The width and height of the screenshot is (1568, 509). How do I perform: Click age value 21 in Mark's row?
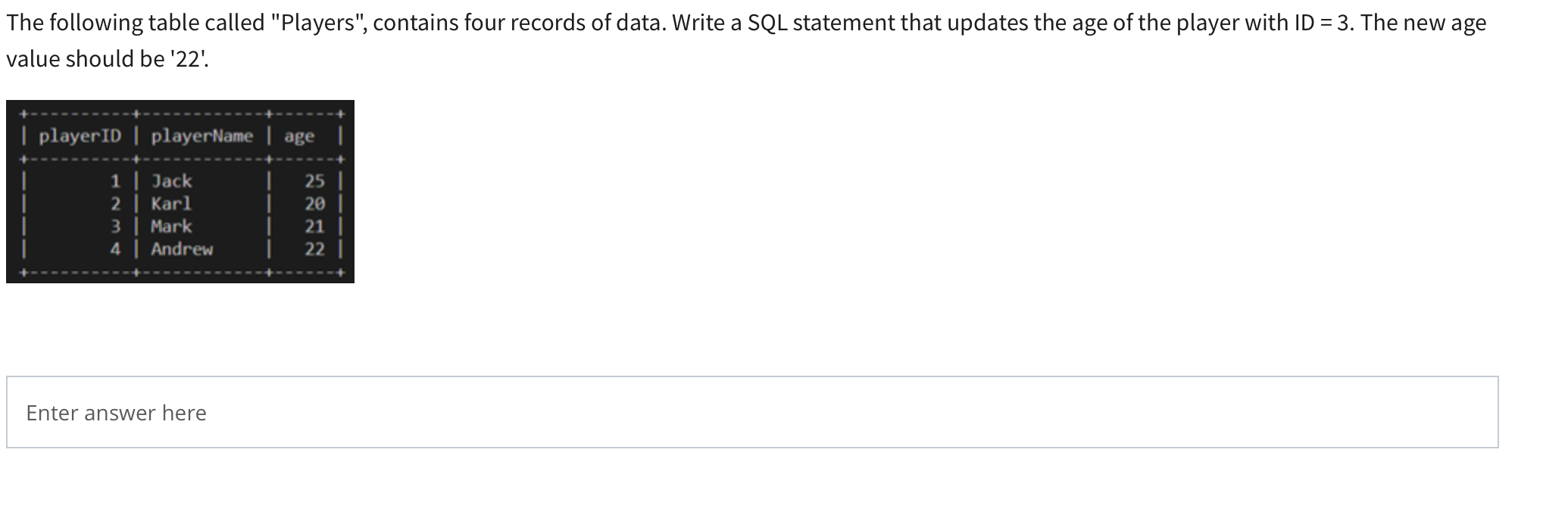point(314,226)
